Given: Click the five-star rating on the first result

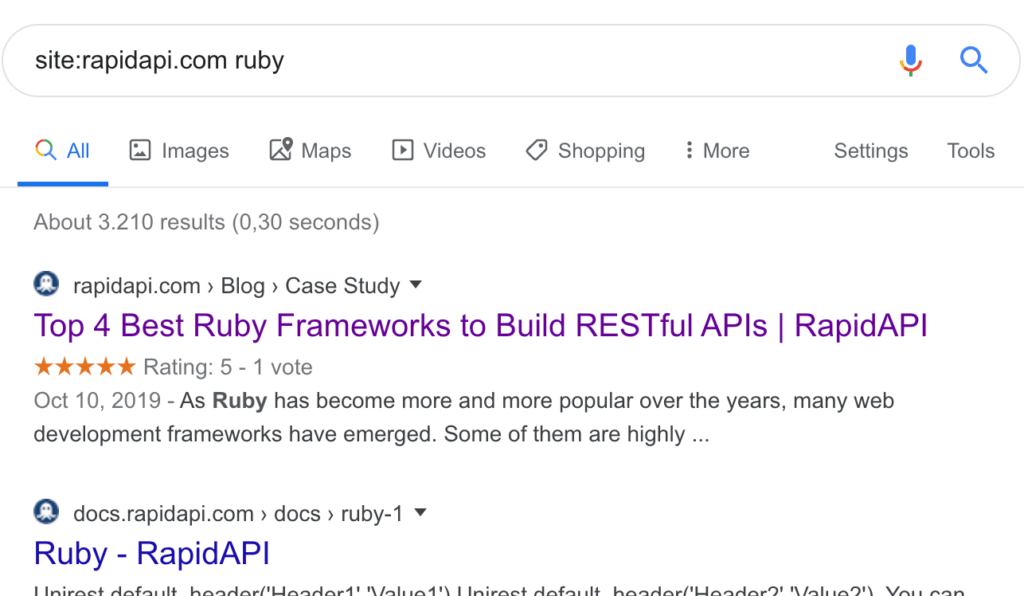Looking at the screenshot, I should click(84, 366).
